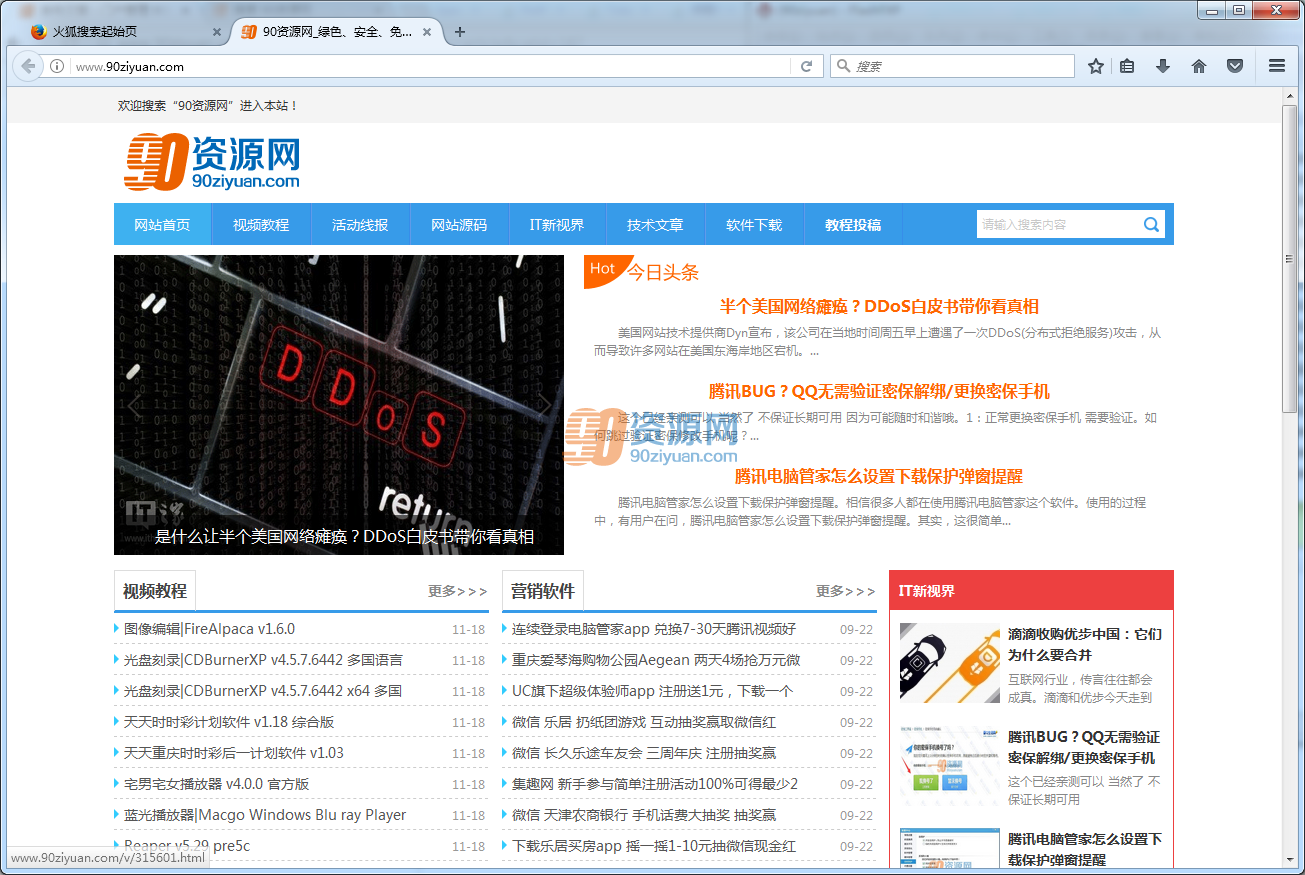Open 集趣网 新手参与简单注册活动 article
Viewport: 1305px width, 875px height.
click(x=655, y=784)
